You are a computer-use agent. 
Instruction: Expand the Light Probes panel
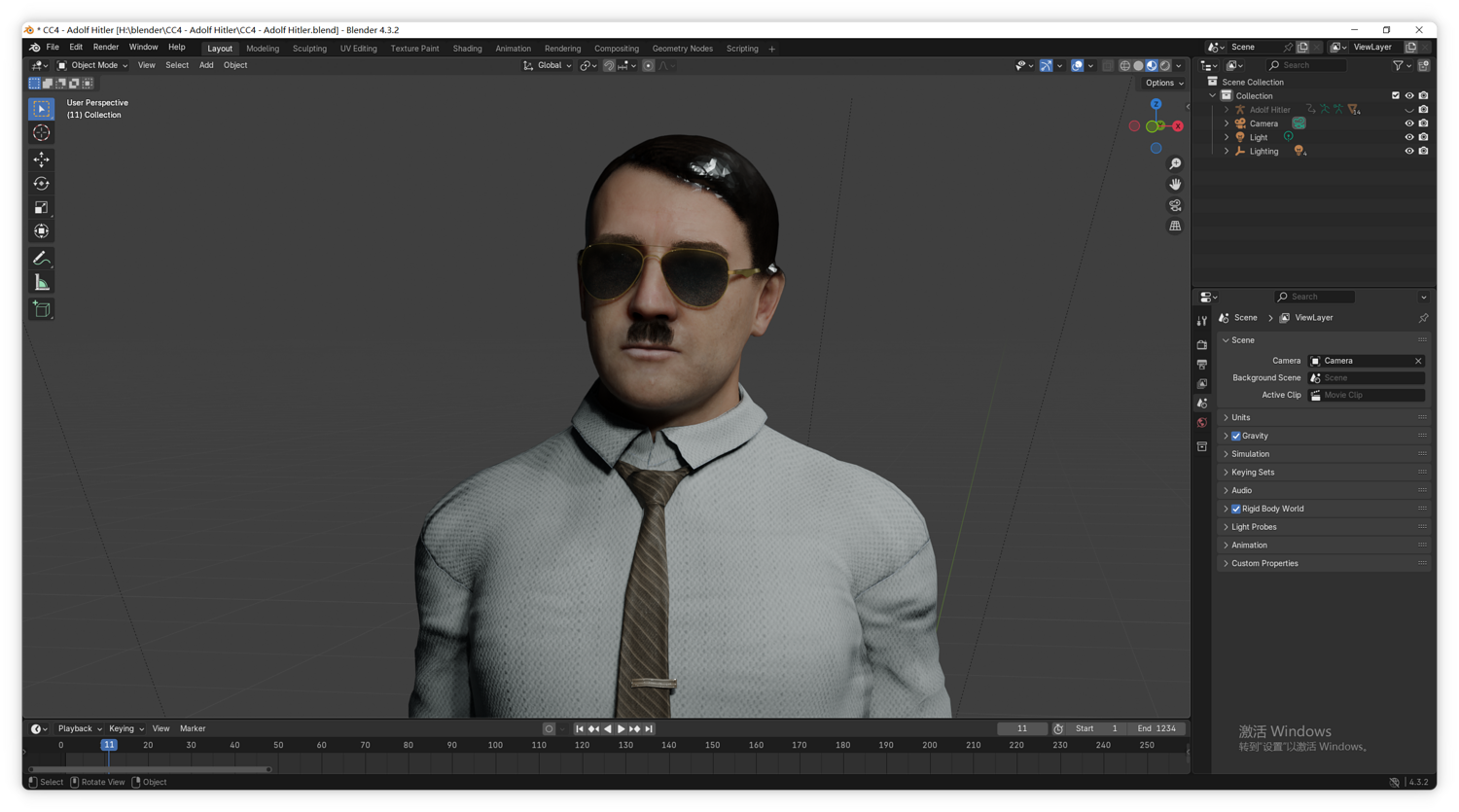point(1324,527)
